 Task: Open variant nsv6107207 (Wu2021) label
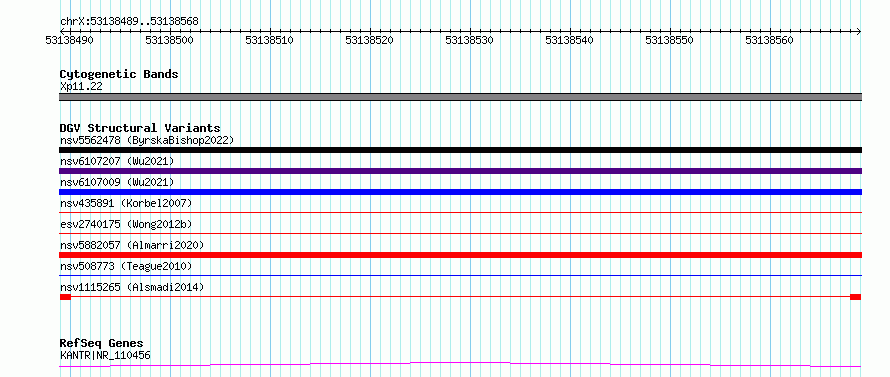[117, 161]
